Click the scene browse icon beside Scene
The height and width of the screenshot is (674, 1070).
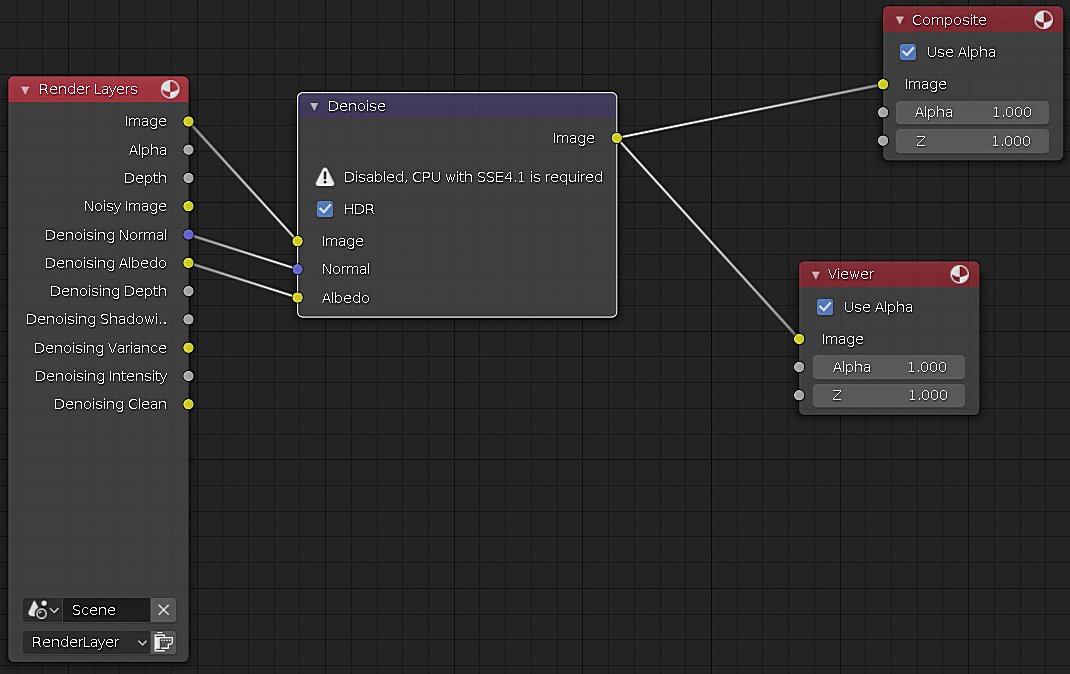click(x=42, y=610)
